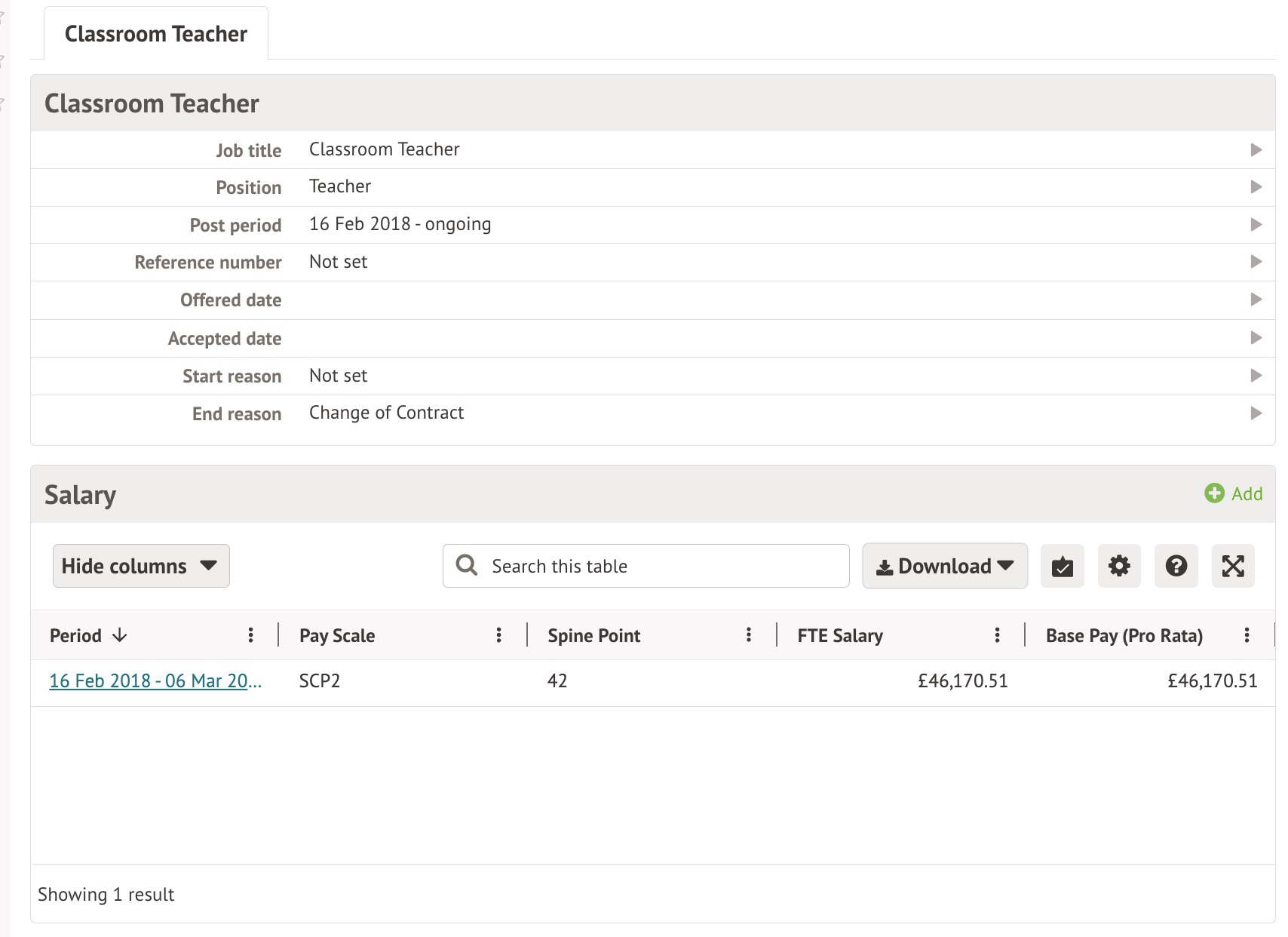Switch to the Classroom Teacher tab
The width and height of the screenshot is (1288, 937).
point(156,34)
